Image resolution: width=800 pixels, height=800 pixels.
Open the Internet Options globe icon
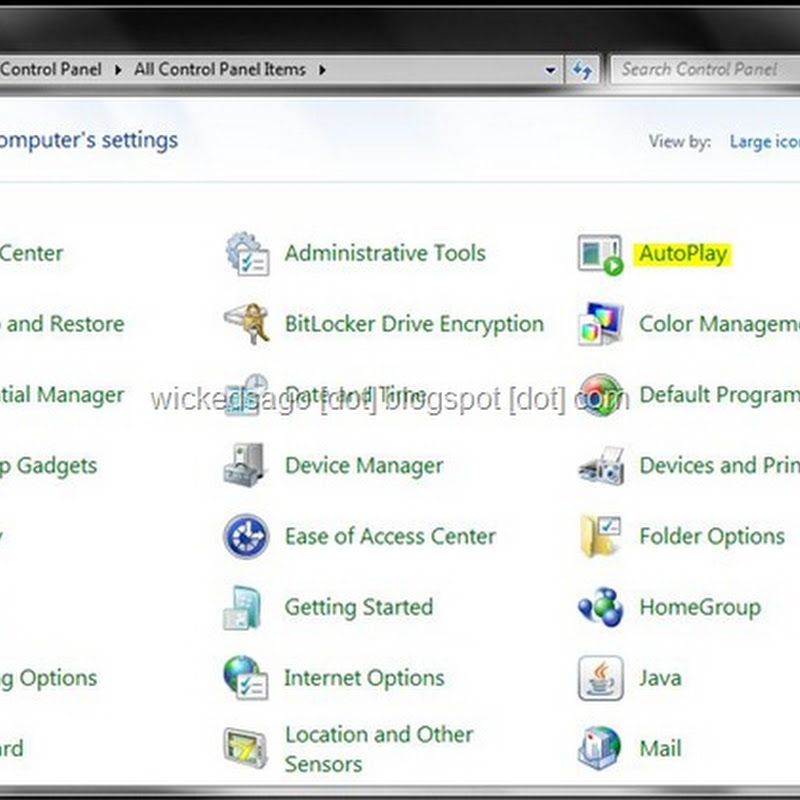point(245,678)
